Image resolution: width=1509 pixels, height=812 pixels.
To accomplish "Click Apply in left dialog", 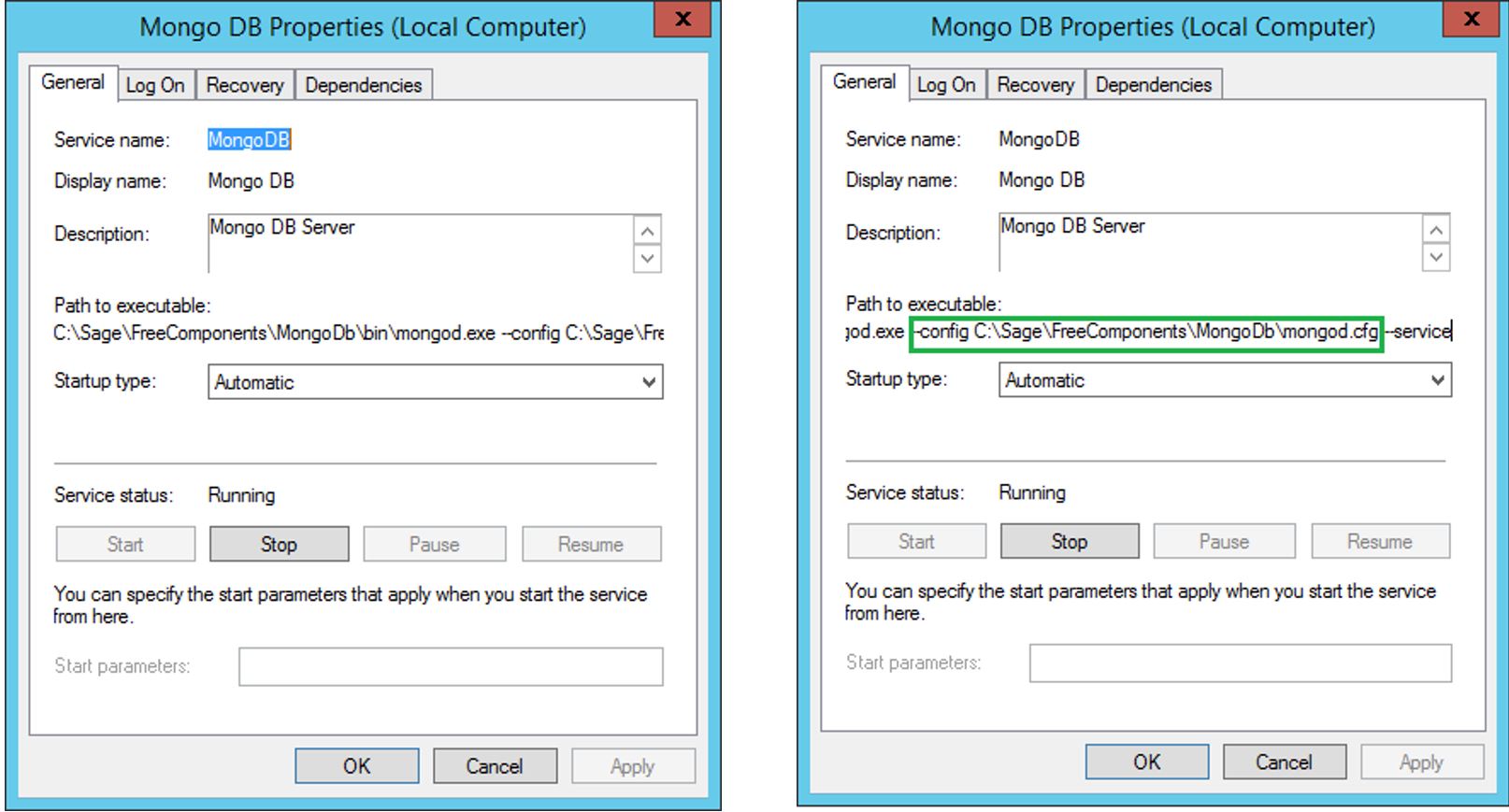I will pos(633,766).
